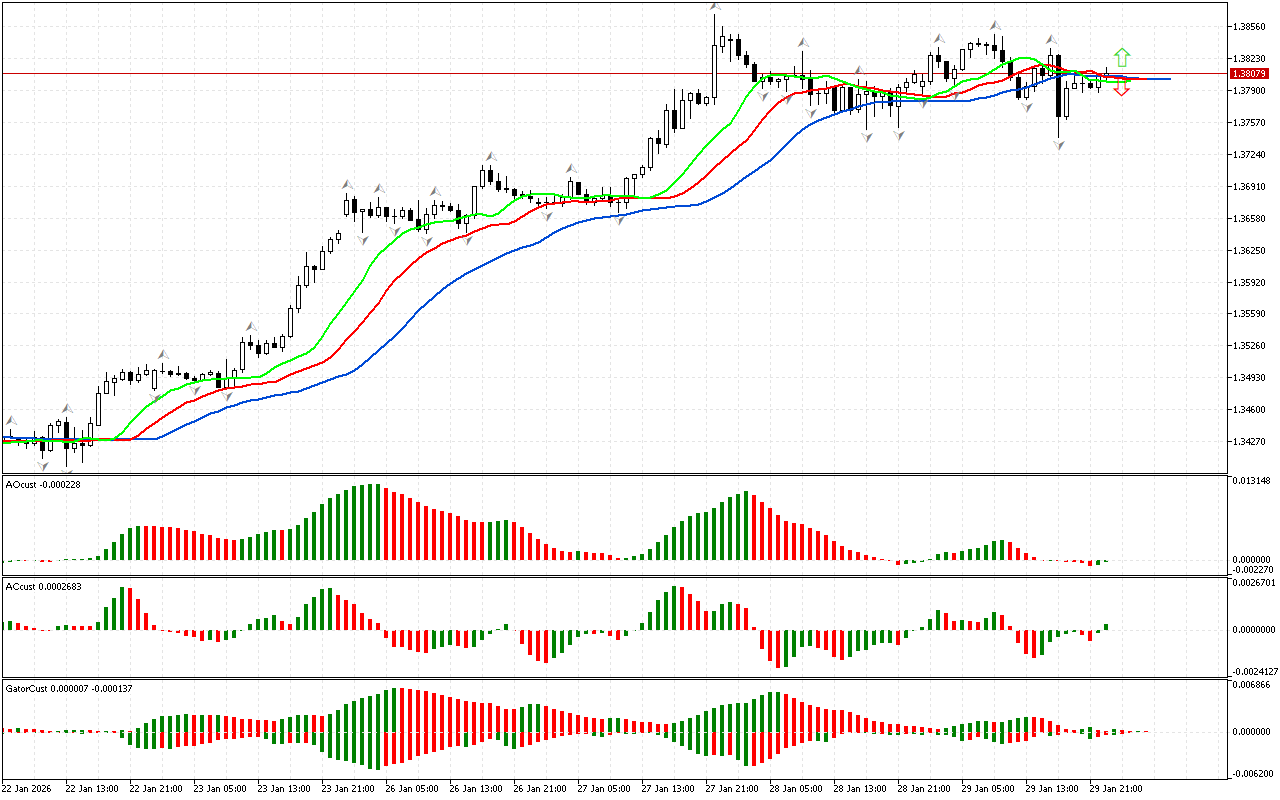This screenshot has width=1280, height=800.
Task: Click the tallest green bar in AOcust histogram
Action: pyautogui.click(x=375, y=522)
